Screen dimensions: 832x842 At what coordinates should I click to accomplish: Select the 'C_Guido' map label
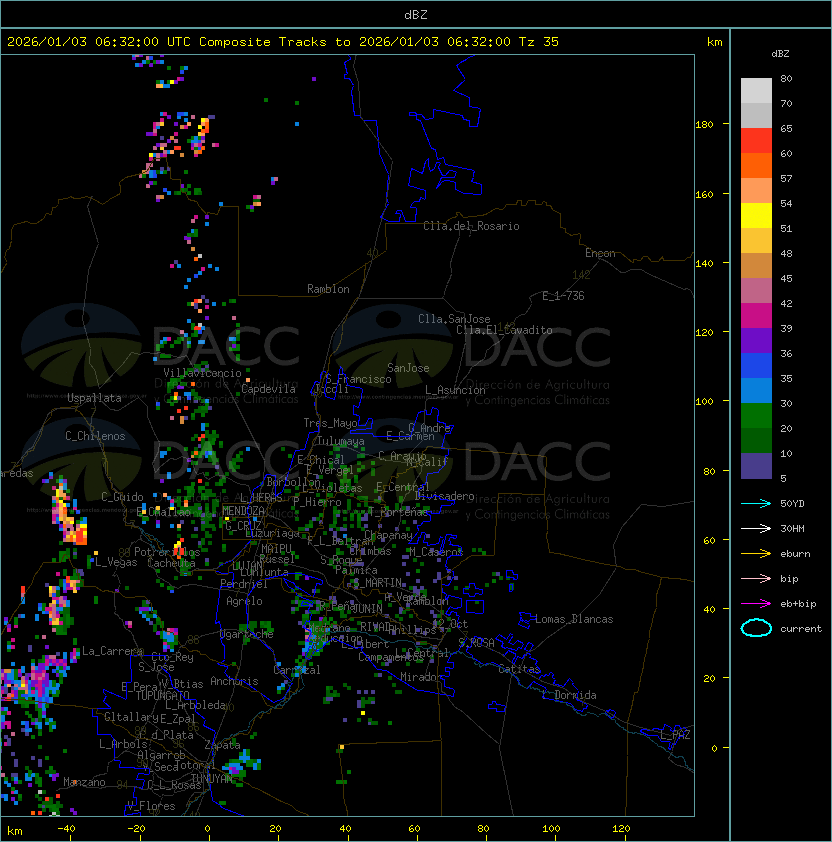click(122, 497)
